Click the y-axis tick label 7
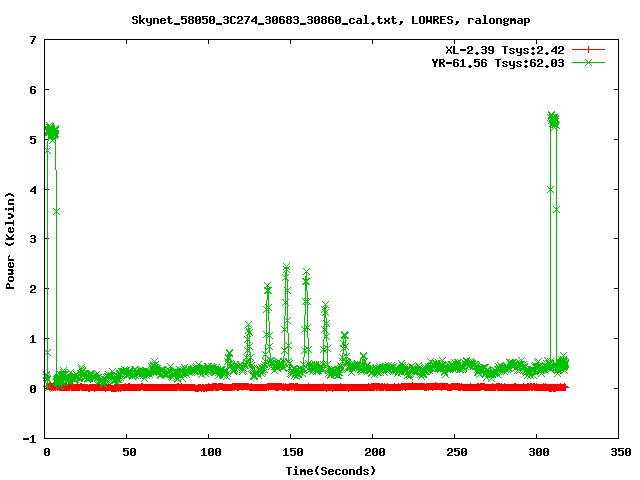640x480 pixels. coord(33,40)
